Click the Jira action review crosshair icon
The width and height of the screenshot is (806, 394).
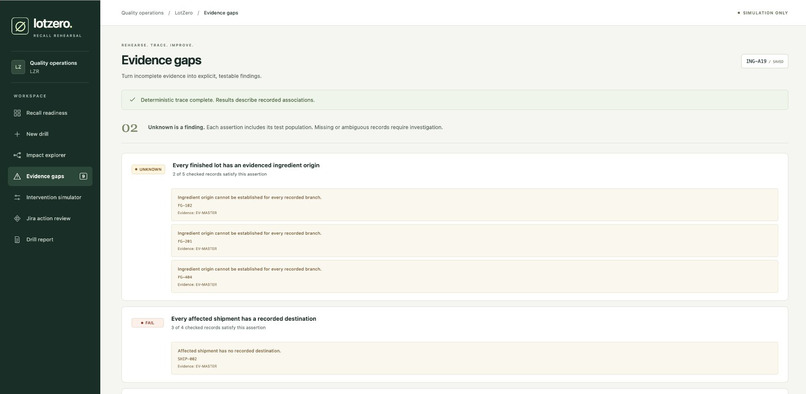click(x=17, y=219)
